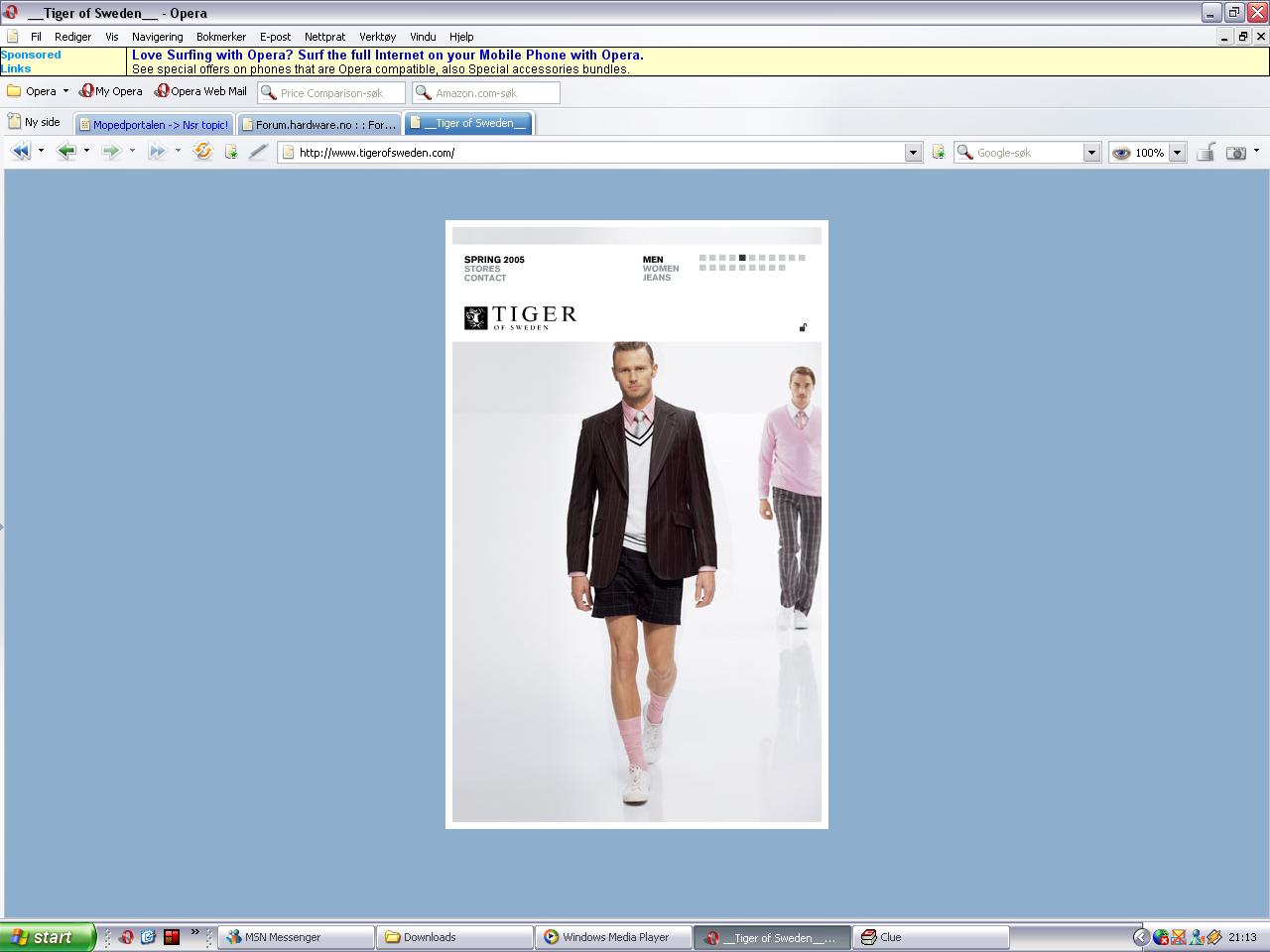Click the Windows start button

[x=48, y=936]
